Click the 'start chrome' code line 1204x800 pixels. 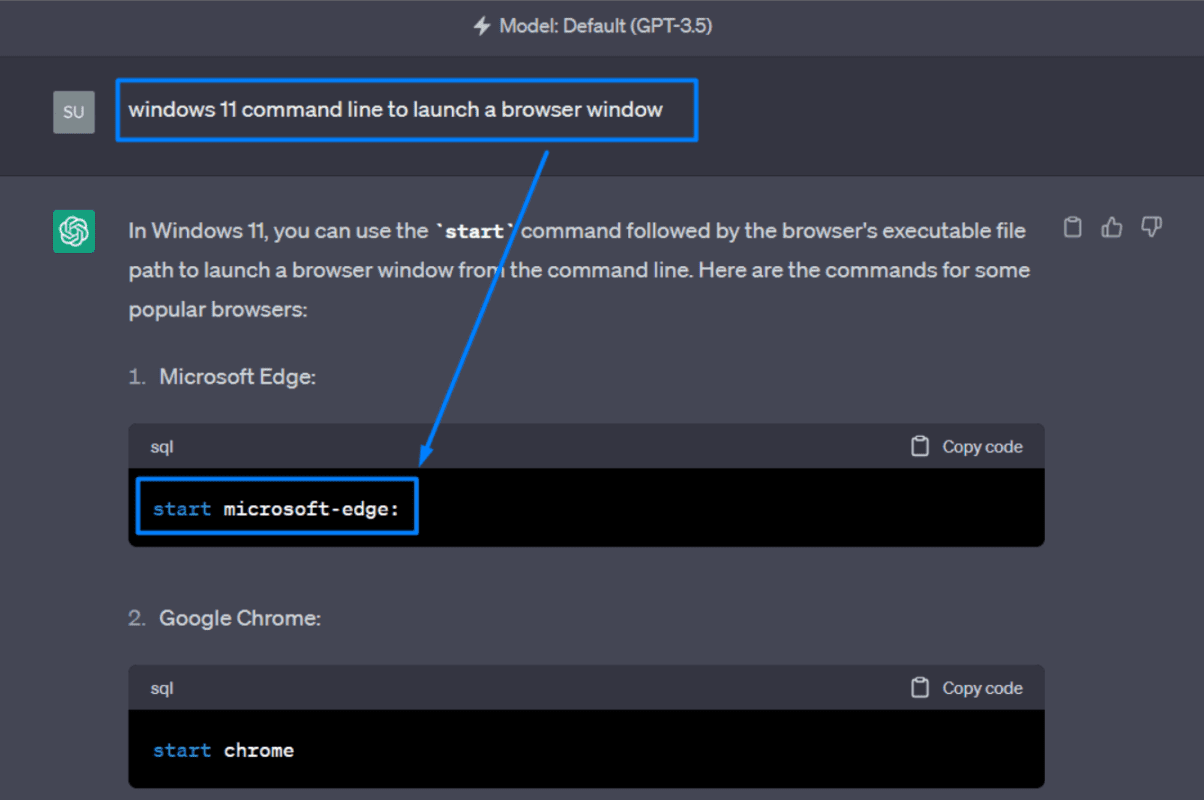[223, 750]
